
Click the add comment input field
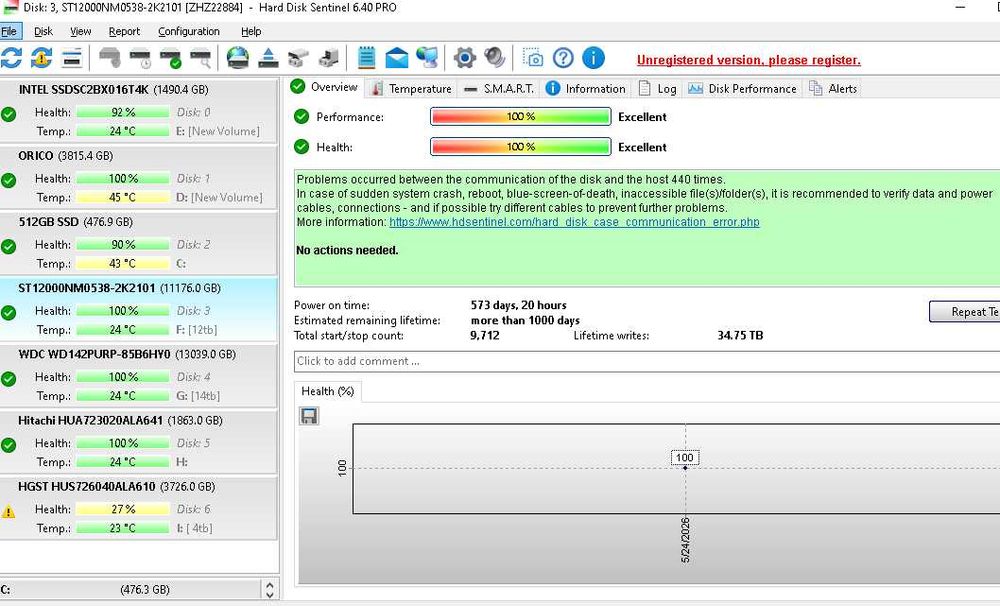tap(647, 361)
